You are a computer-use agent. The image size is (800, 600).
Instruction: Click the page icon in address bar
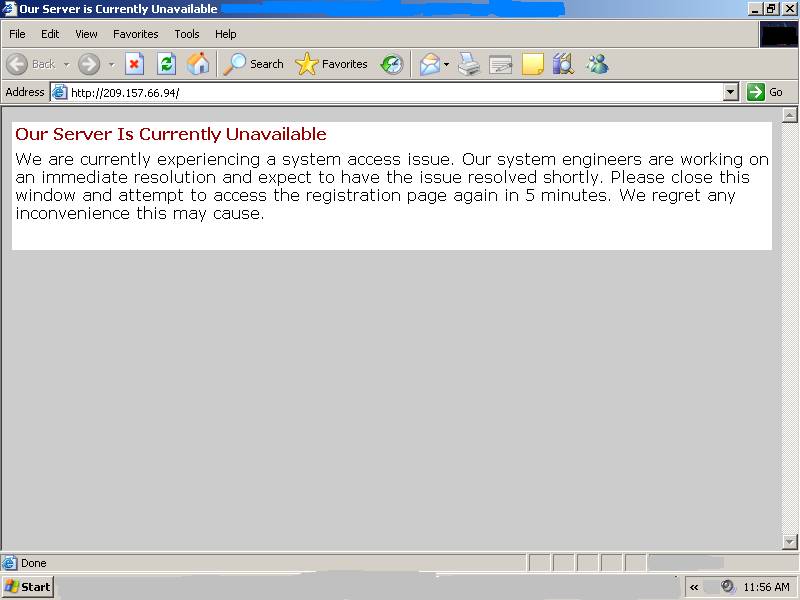[x=60, y=92]
